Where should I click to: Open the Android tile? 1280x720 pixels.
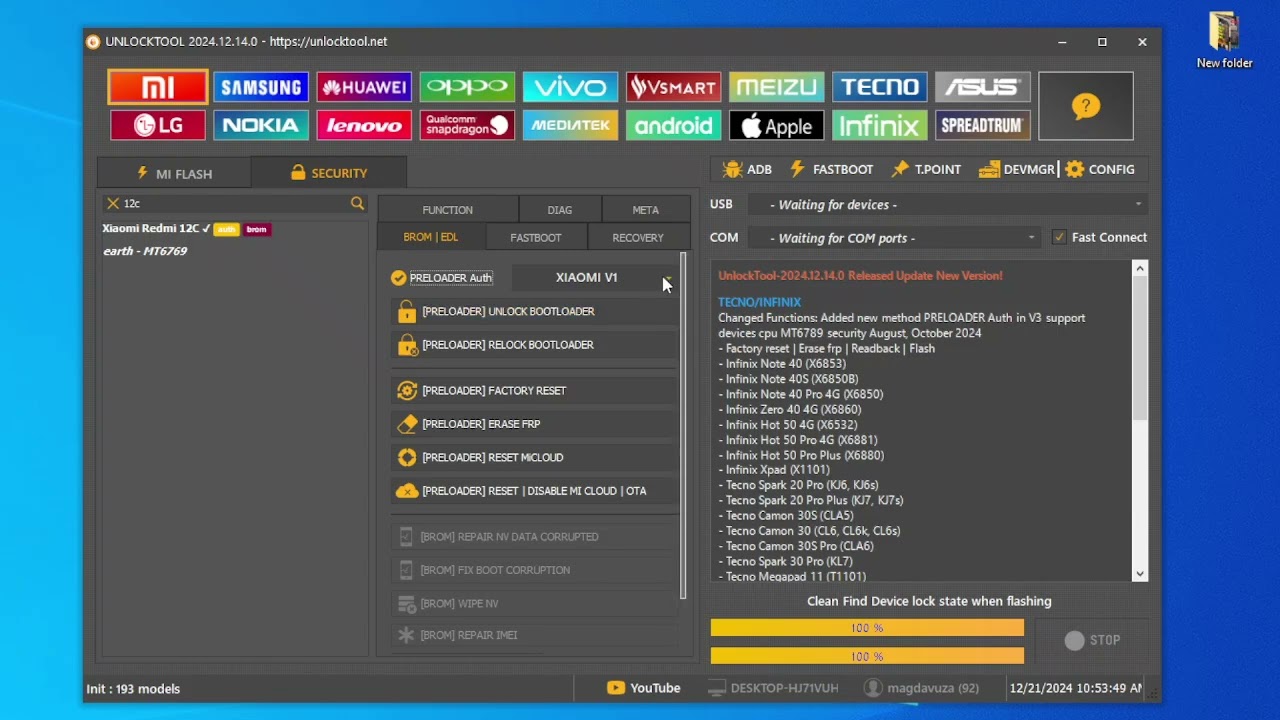673,125
